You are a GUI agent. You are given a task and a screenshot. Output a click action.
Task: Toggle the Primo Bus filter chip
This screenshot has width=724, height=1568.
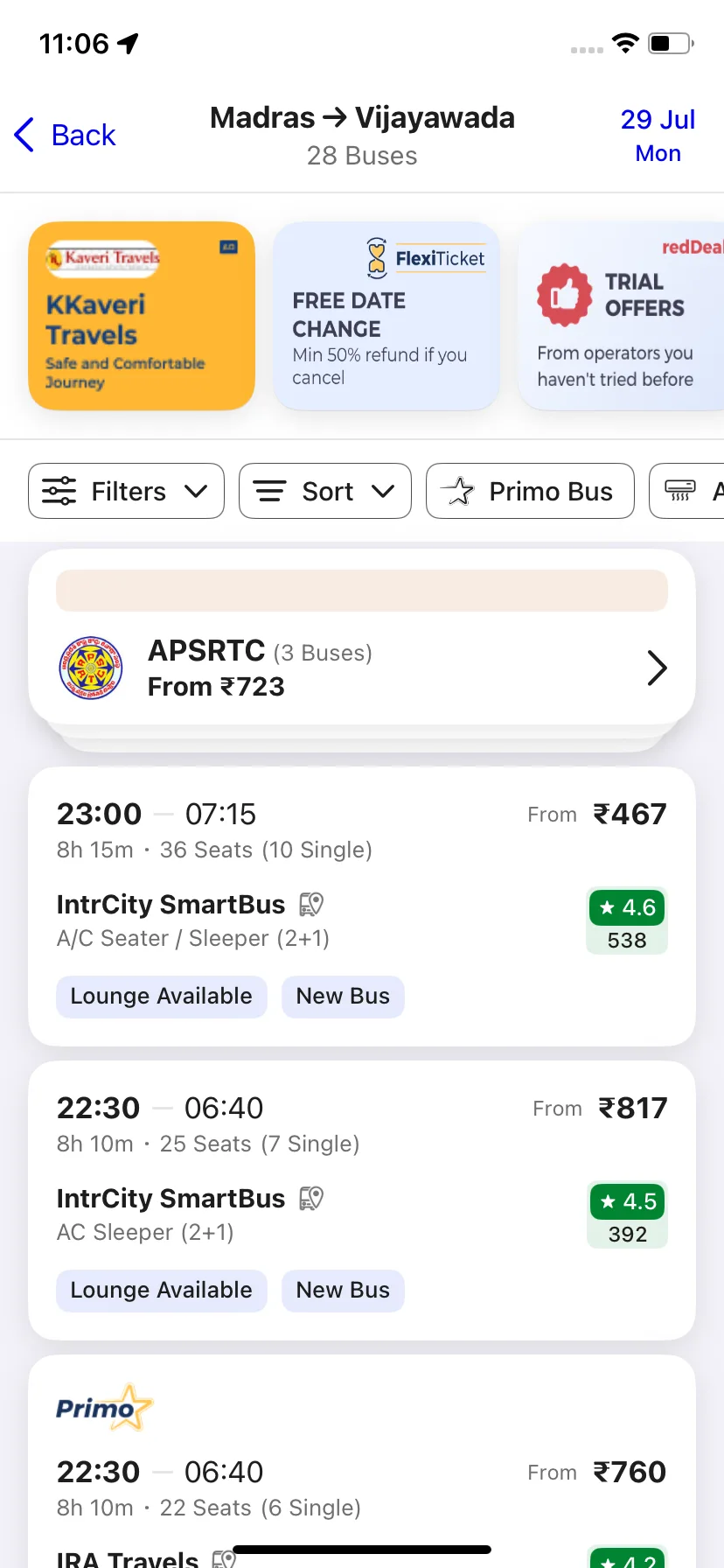pyautogui.click(x=530, y=491)
